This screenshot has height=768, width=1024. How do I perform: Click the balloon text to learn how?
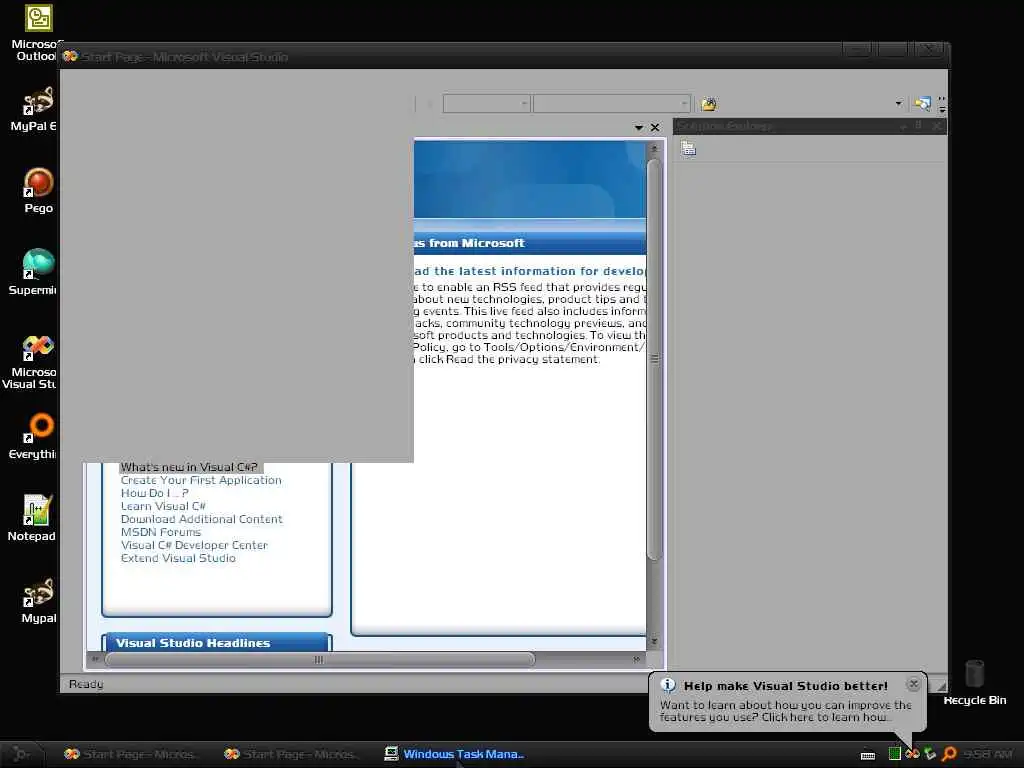(786, 711)
